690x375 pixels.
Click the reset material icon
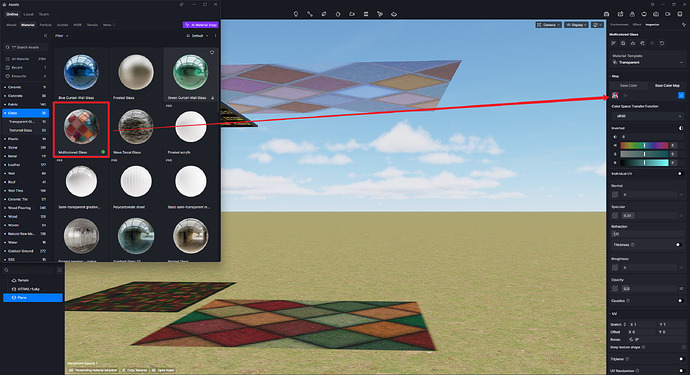coord(662,43)
